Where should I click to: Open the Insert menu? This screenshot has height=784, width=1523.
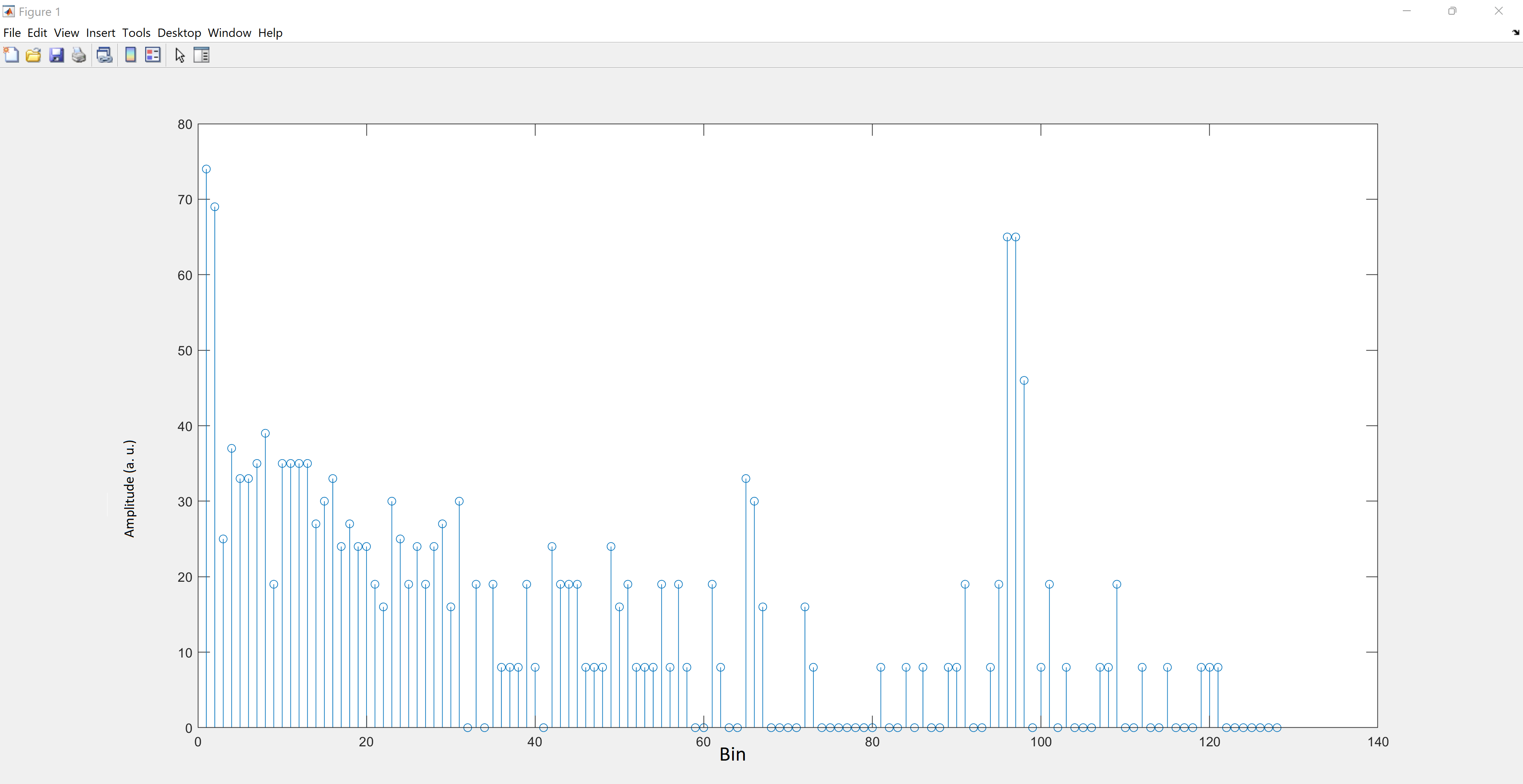pyautogui.click(x=100, y=33)
